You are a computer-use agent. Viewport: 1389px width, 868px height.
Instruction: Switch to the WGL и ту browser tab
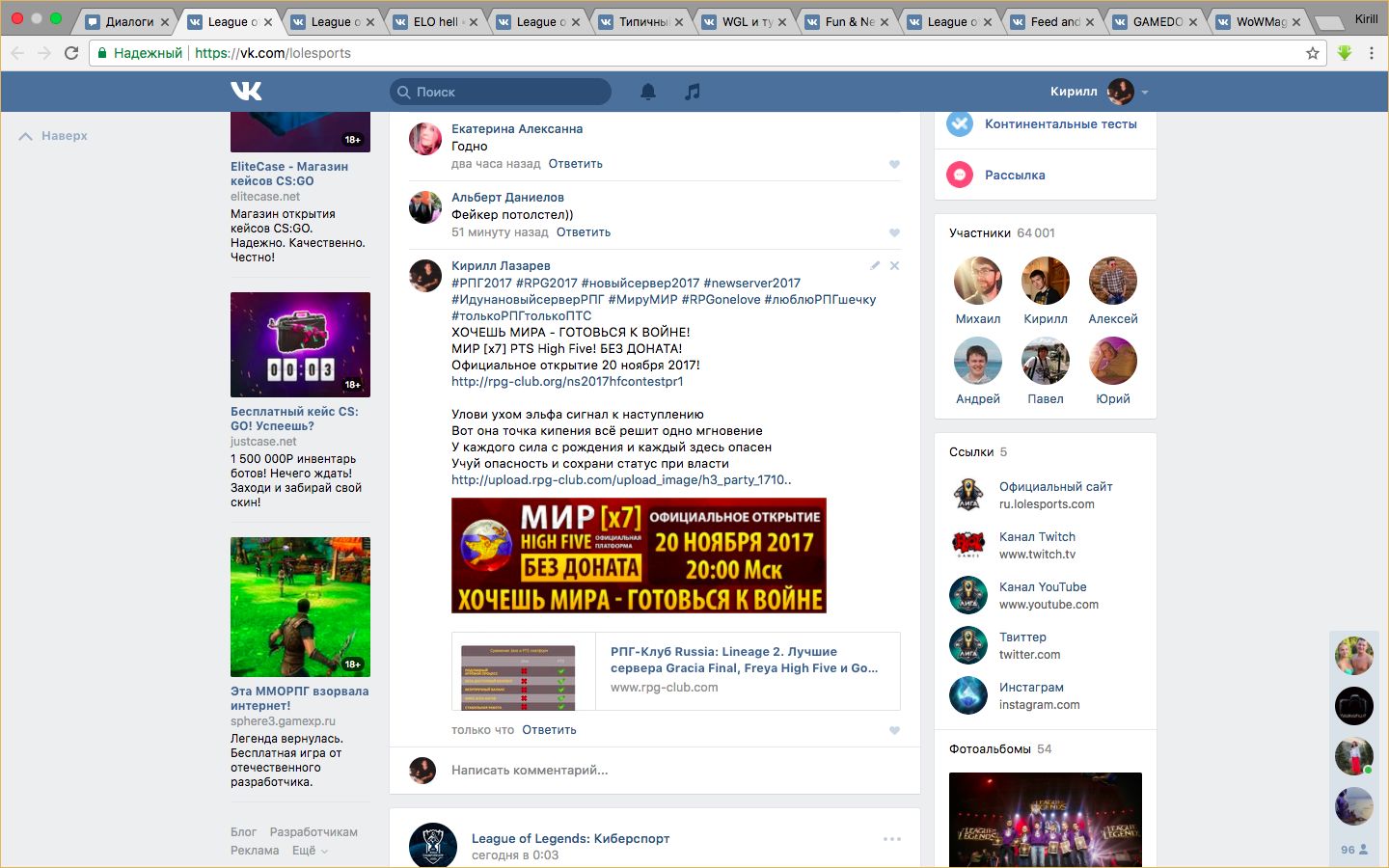coord(744,21)
